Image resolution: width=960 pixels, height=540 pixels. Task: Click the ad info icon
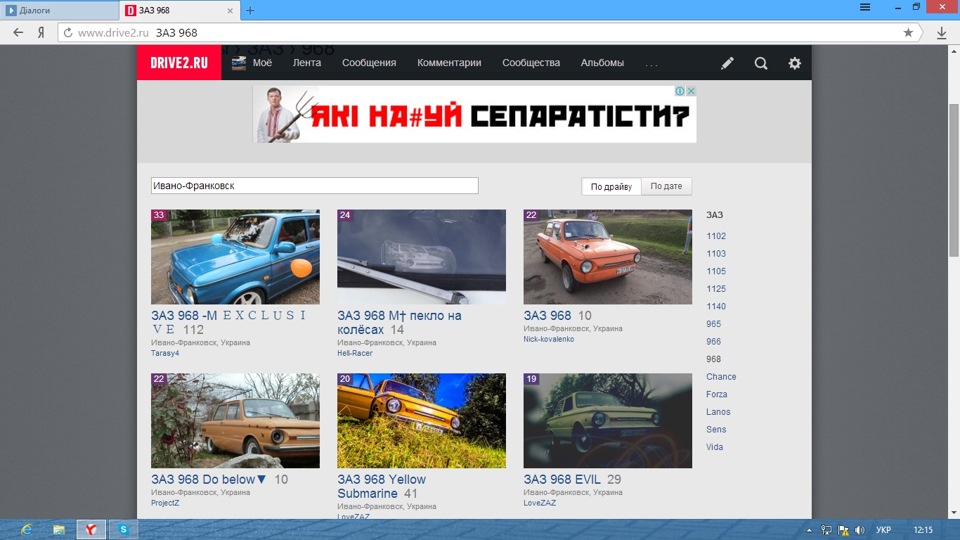click(680, 91)
